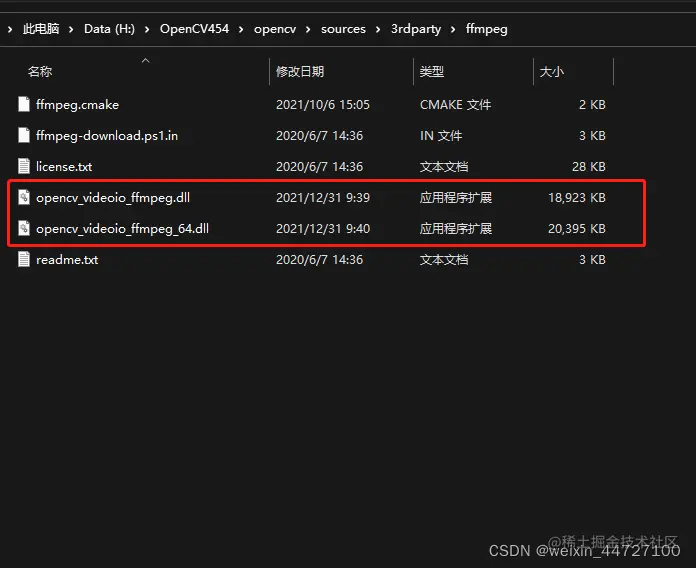Screen dimensions: 696x568
Task: Click size 20,395 KB
Action: [x=577, y=229]
